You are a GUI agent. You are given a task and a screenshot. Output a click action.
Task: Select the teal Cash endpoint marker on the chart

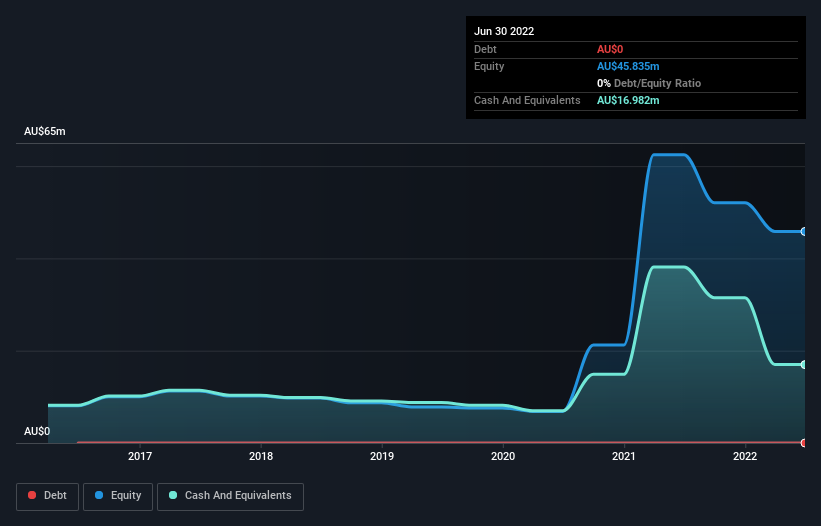click(804, 364)
